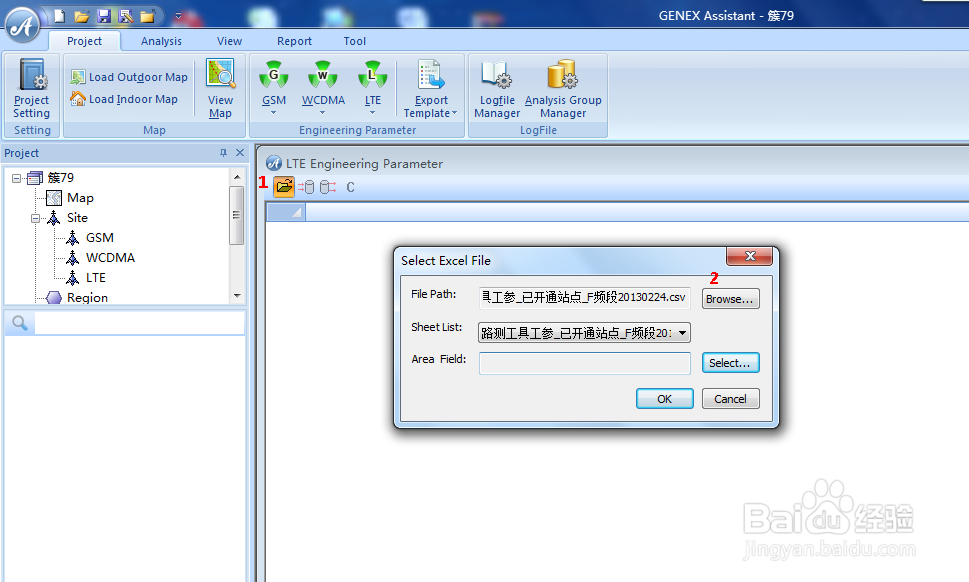Select the LTE site node in tree

[x=95, y=277]
